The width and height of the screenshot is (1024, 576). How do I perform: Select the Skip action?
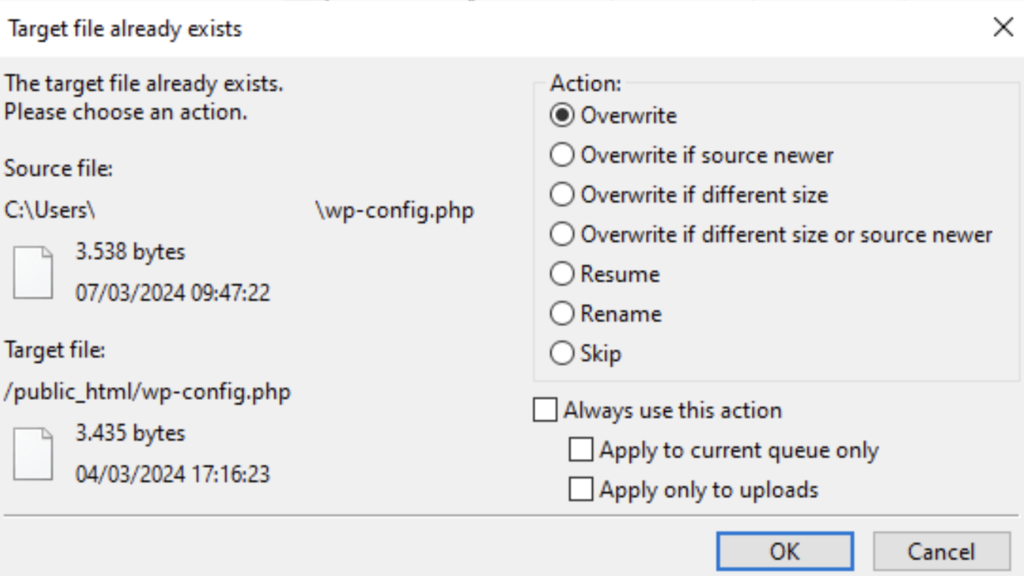[562, 352]
